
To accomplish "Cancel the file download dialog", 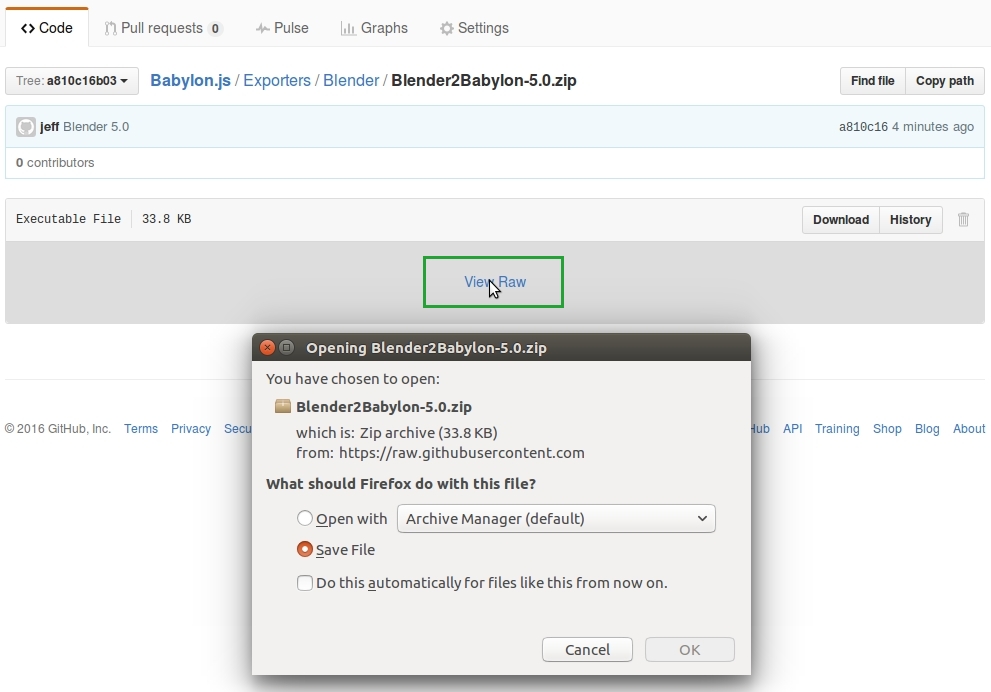I will point(587,650).
